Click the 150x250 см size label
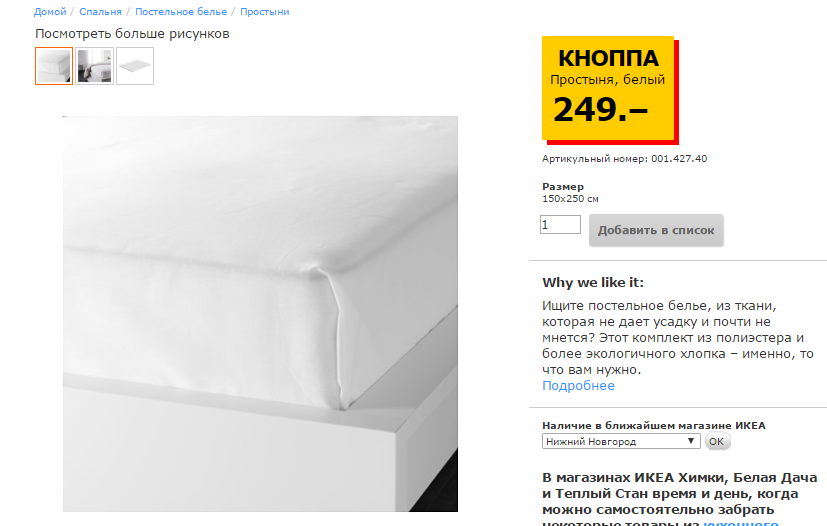The width and height of the screenshot is (827, 526). pos(570,199)
